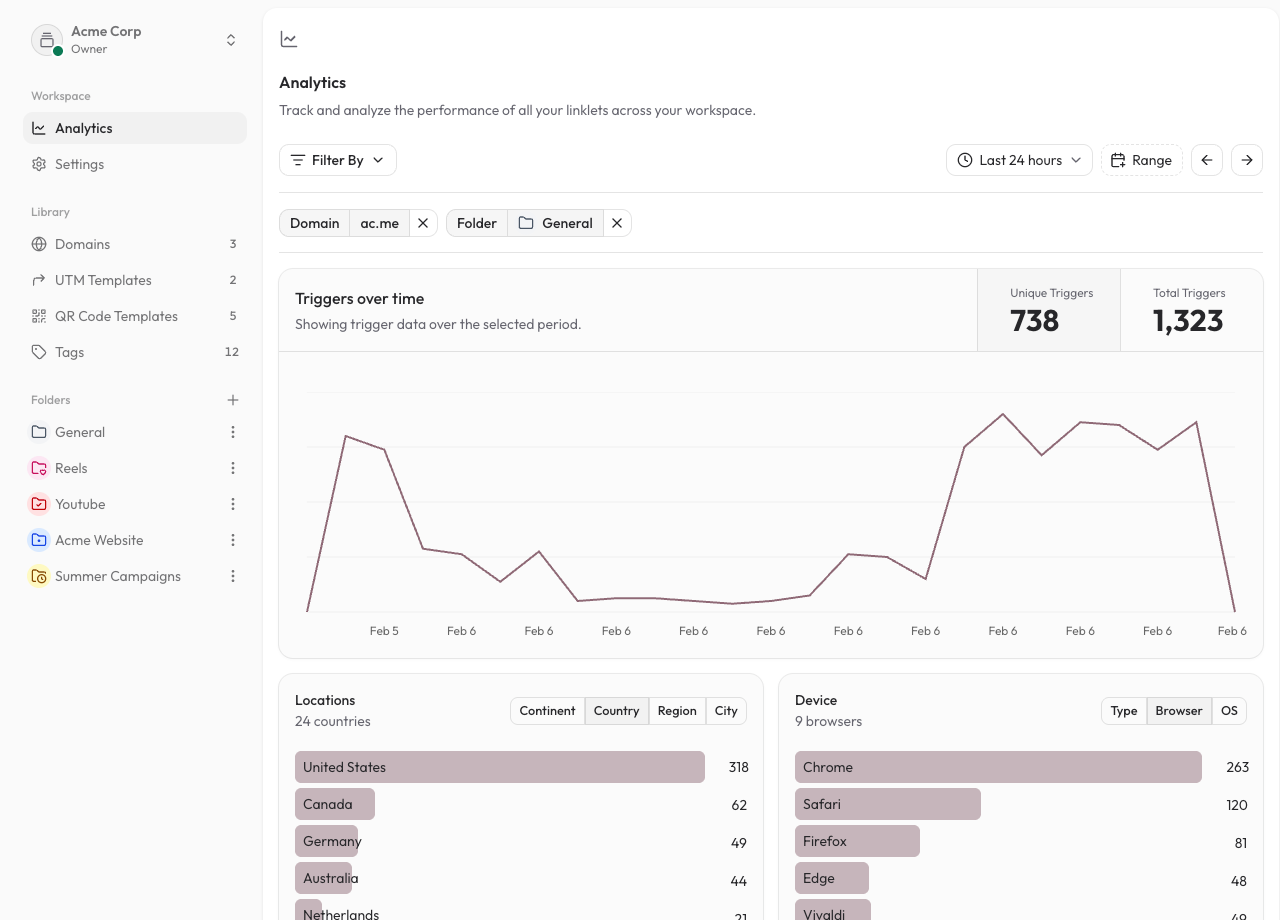Open Settings from the Workspace section
1280x920 pixels.
coord(79,164)
